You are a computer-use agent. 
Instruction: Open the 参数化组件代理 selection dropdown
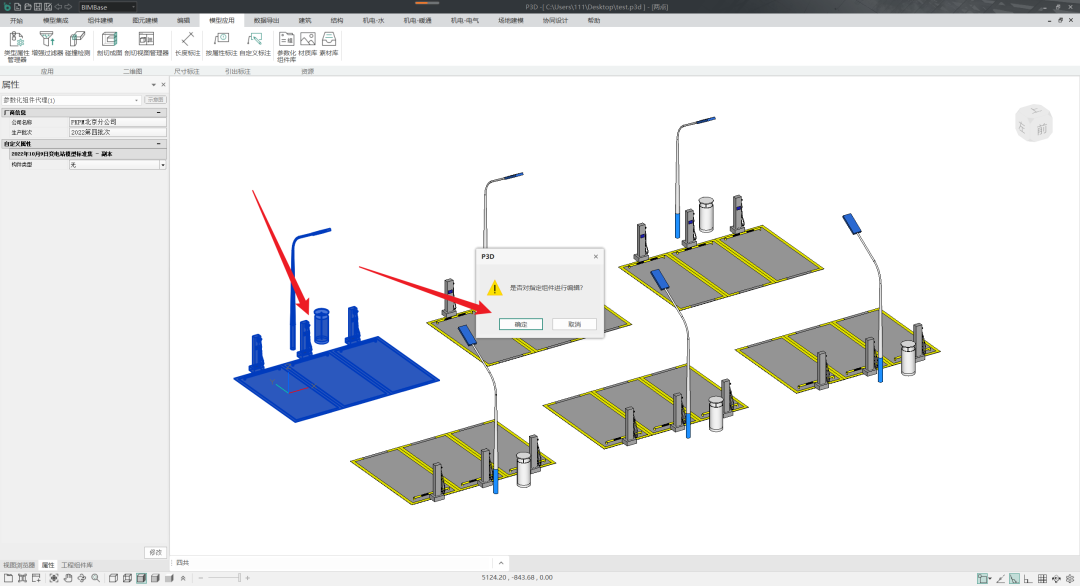click(x=137, y=100)
